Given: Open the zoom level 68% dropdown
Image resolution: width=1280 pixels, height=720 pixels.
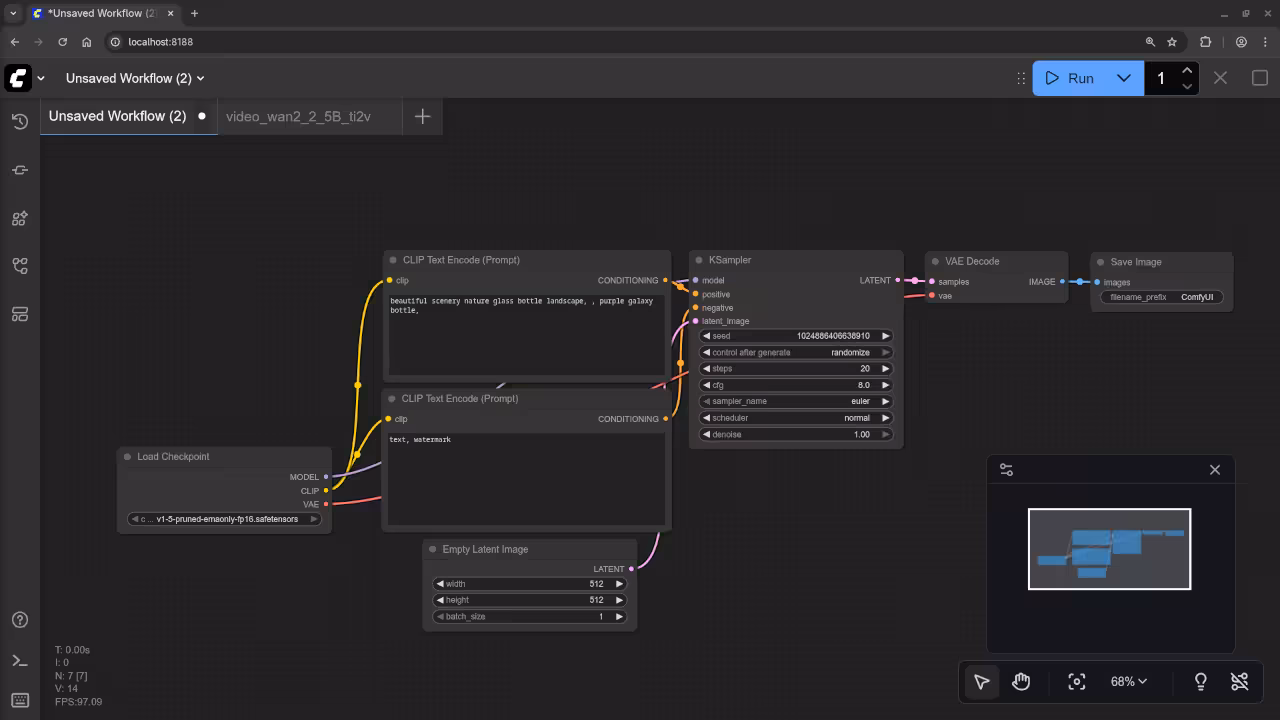Looking at the screenshot, I should coord(1128,681).
